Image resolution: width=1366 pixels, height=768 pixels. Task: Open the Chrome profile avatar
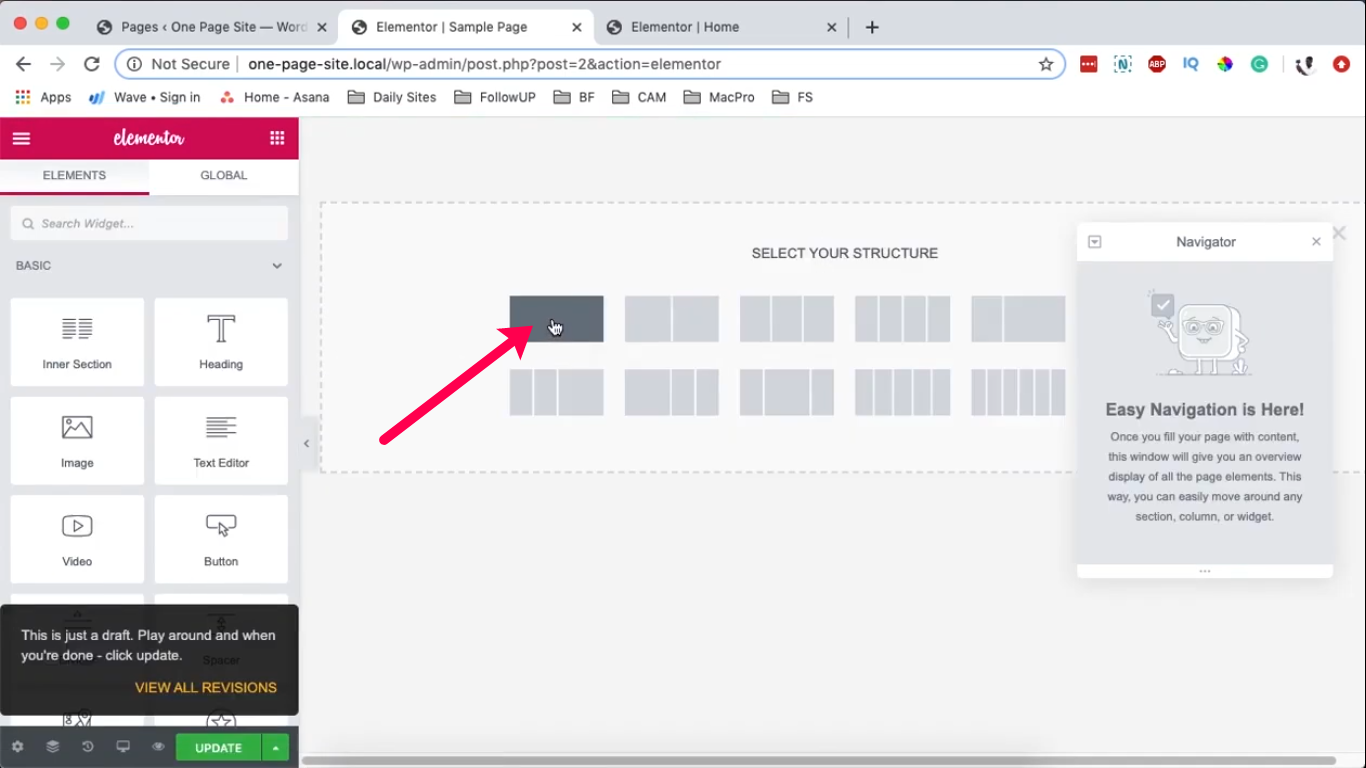coord(1304,65)
